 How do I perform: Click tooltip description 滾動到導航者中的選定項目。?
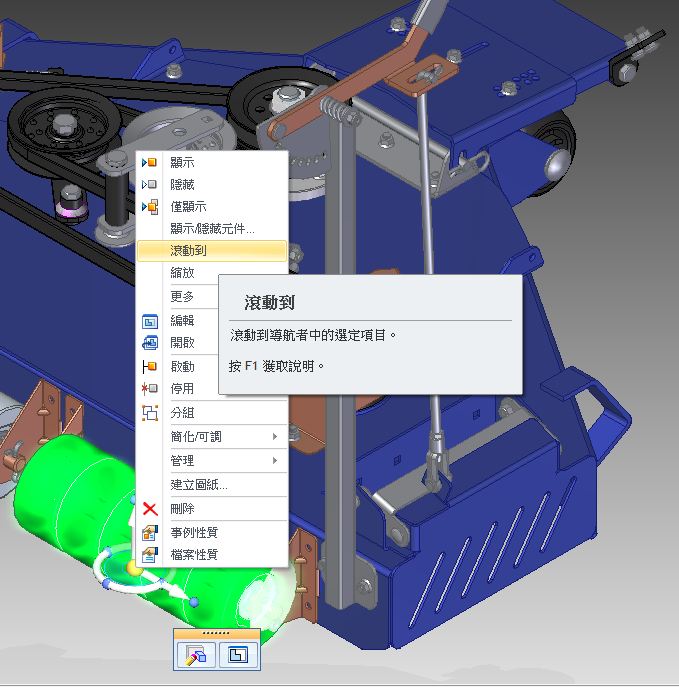tap(313, 336)
